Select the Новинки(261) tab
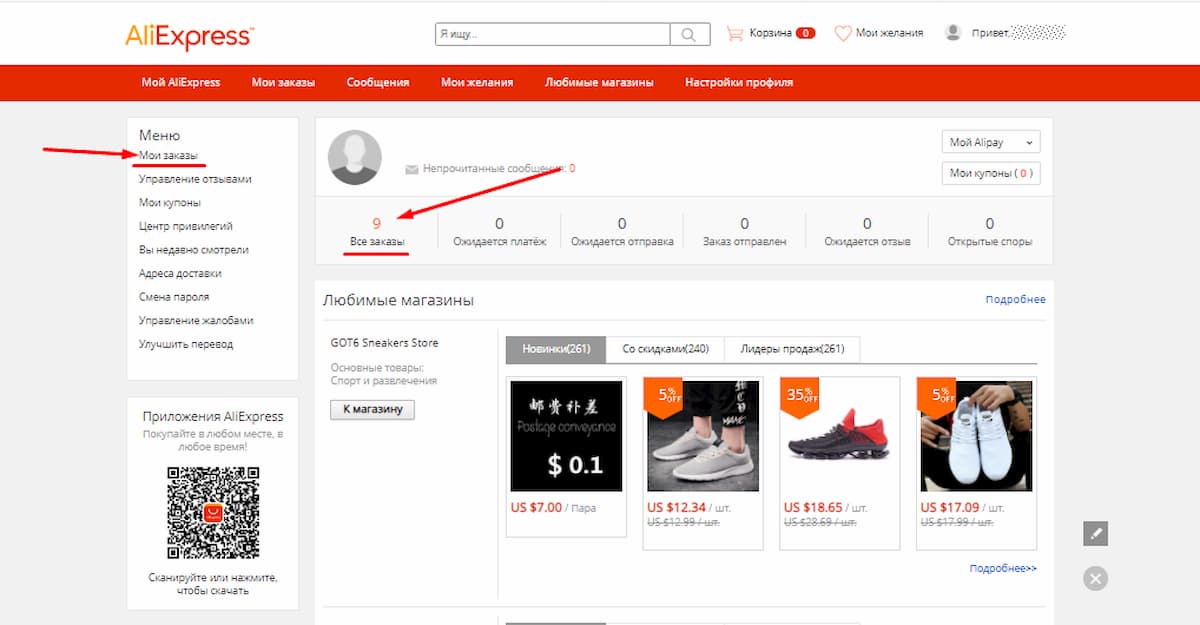 556,349
